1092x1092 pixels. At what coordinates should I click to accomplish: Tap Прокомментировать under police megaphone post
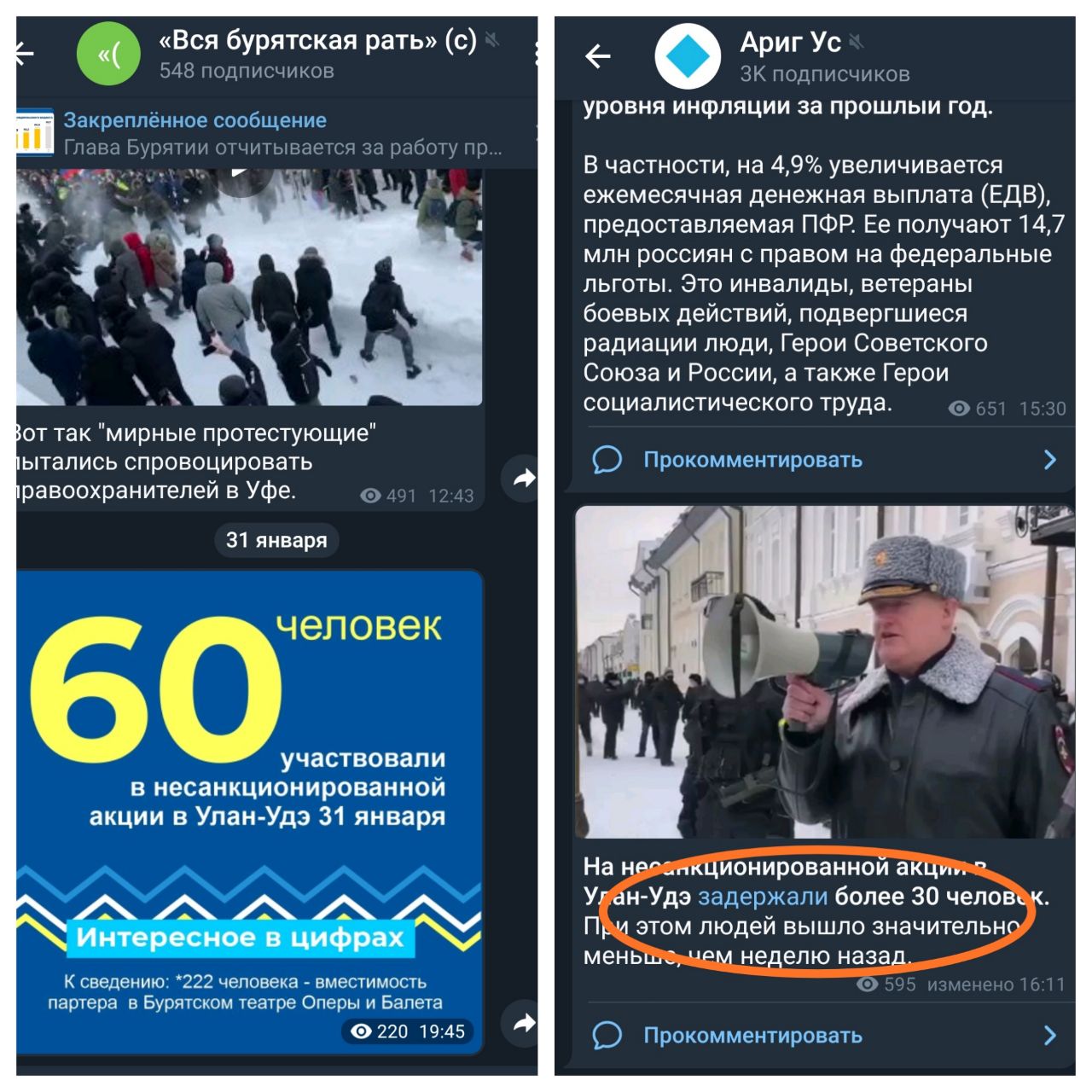pos(752,1036)
